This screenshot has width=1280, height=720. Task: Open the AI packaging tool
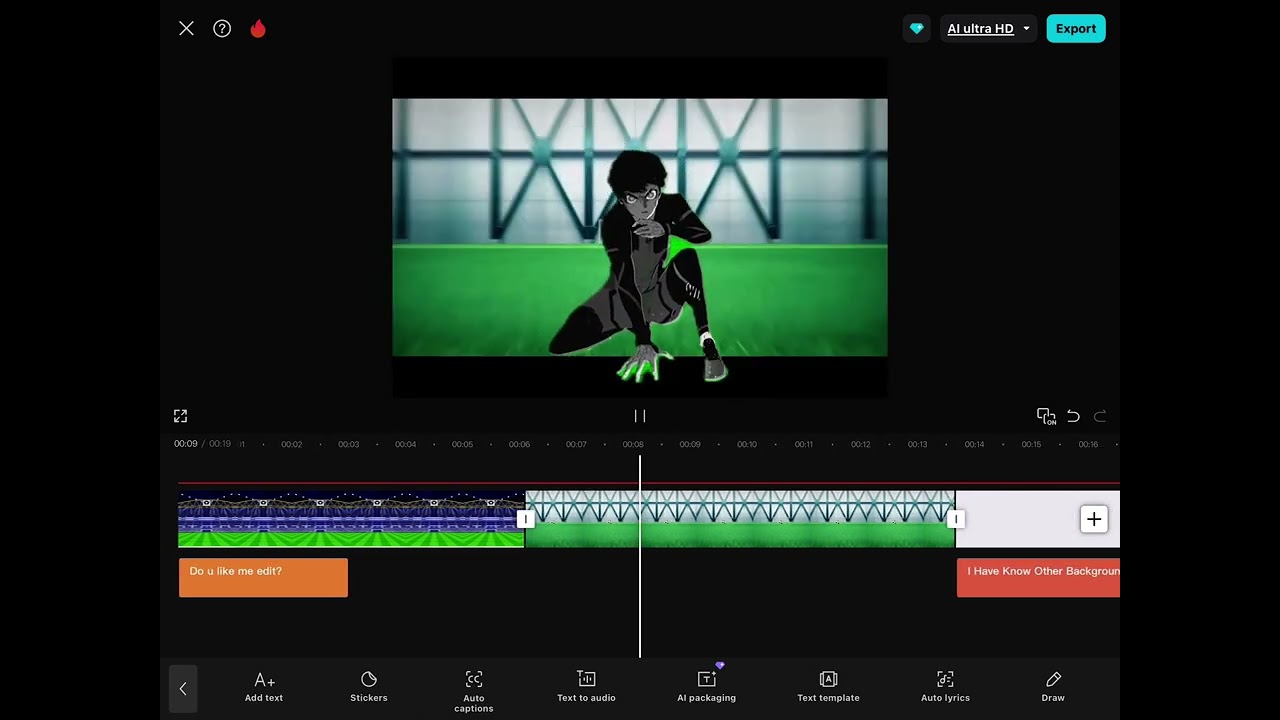tap(707, 687)
